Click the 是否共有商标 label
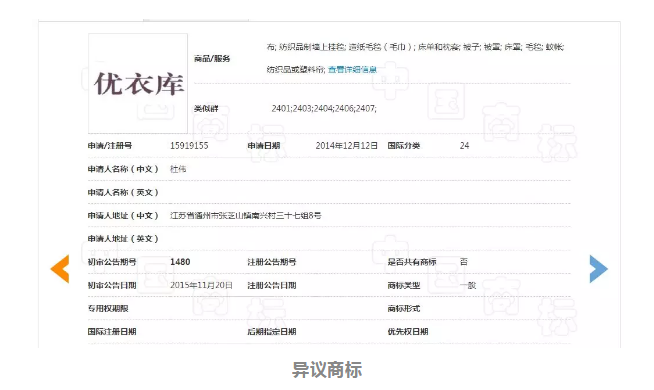This screenshot has width=654, height=390. tap(412, 262)
